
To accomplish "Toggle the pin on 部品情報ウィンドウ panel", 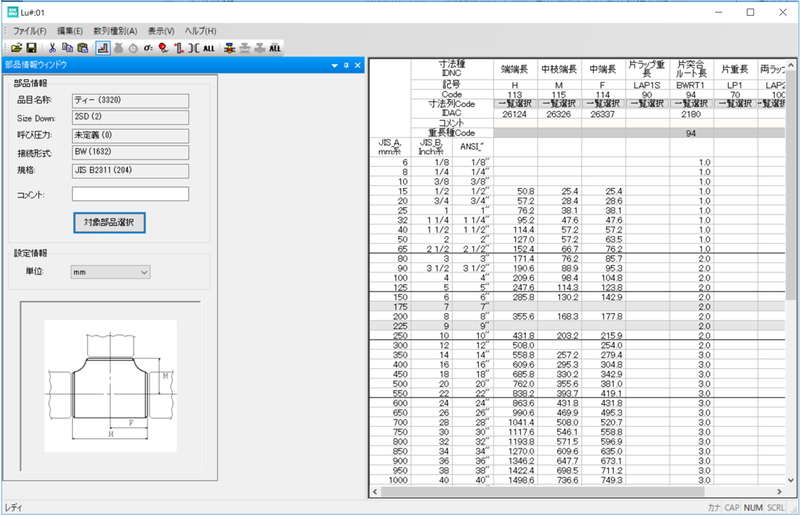I will 345,65.
